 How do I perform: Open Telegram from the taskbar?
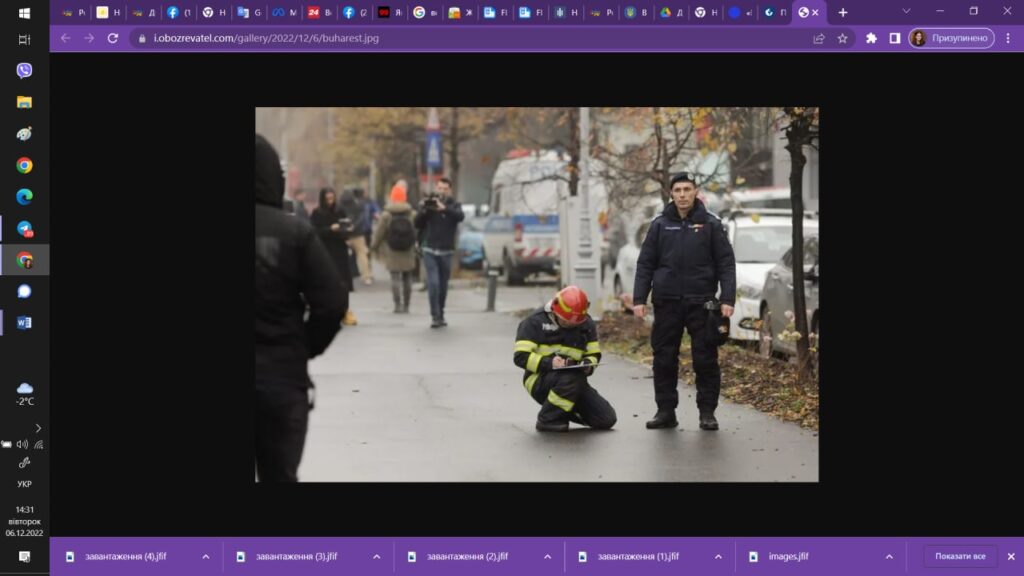24,228
